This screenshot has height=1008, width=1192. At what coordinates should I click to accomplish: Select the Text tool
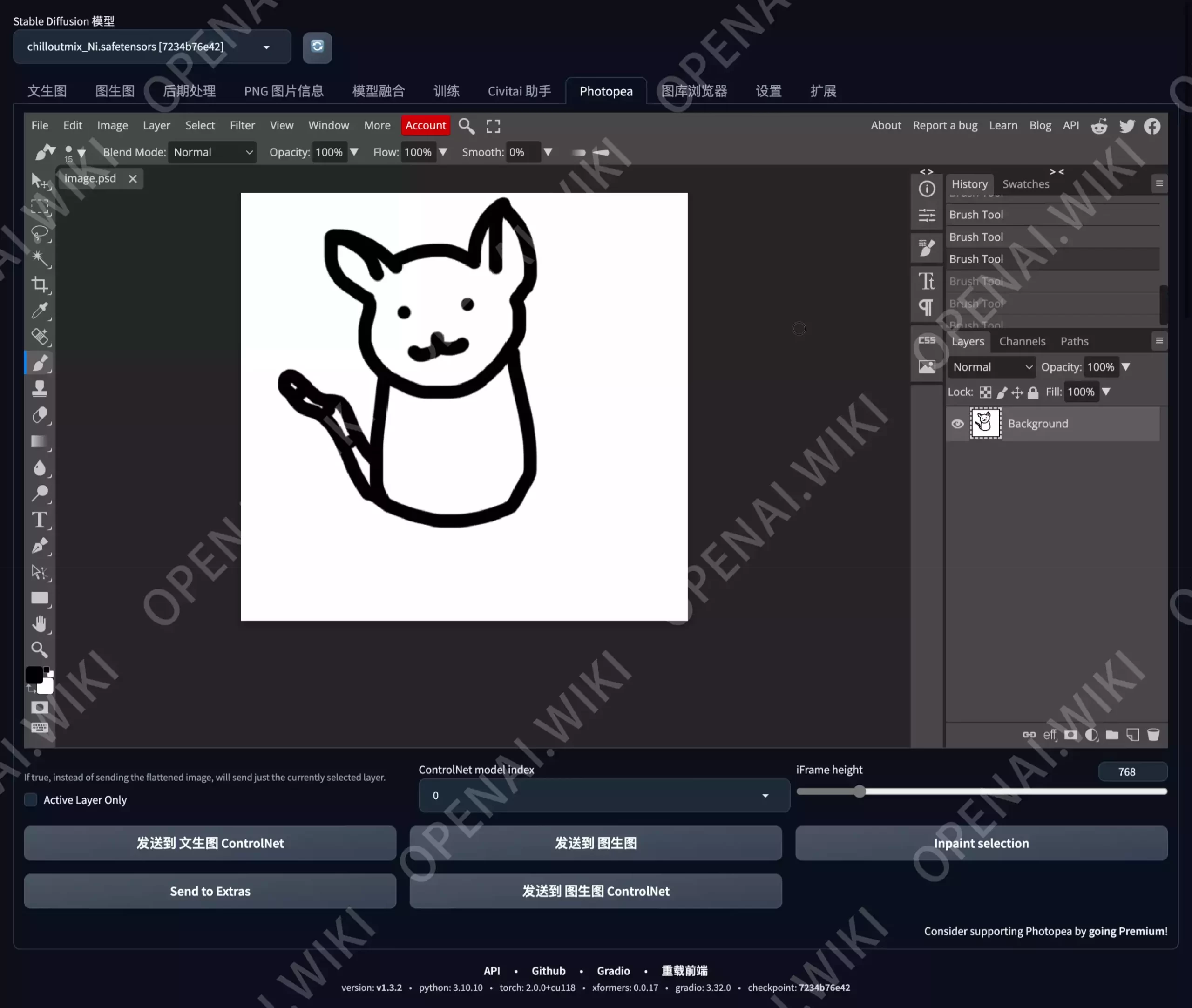tap(40, 519)
